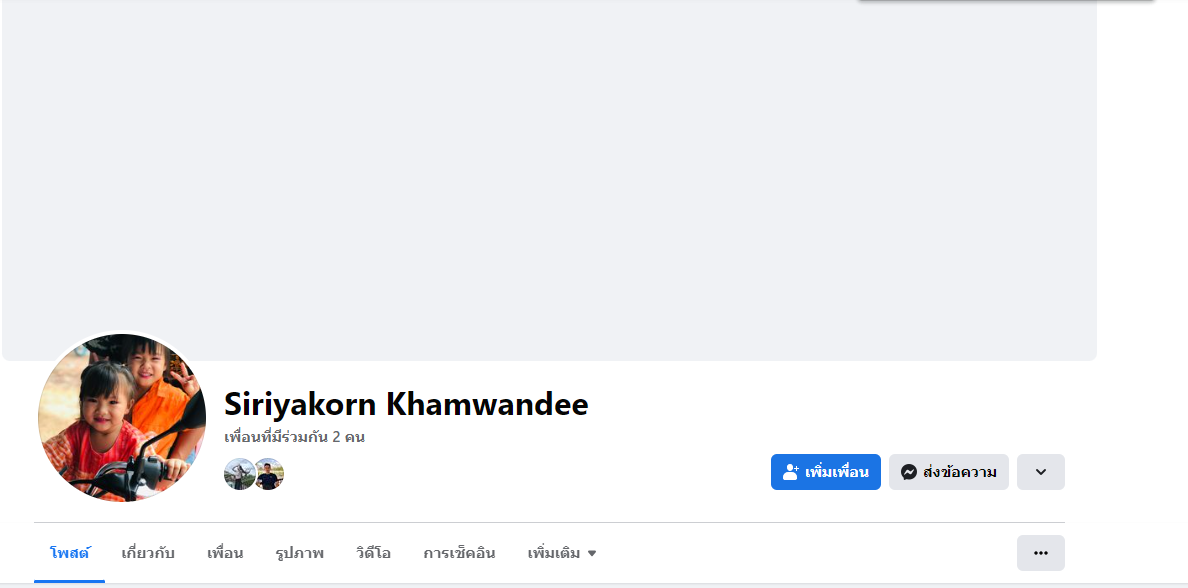Open Siriyakorn's circular profile picture
1188x588 pixels.
[122, 418]
